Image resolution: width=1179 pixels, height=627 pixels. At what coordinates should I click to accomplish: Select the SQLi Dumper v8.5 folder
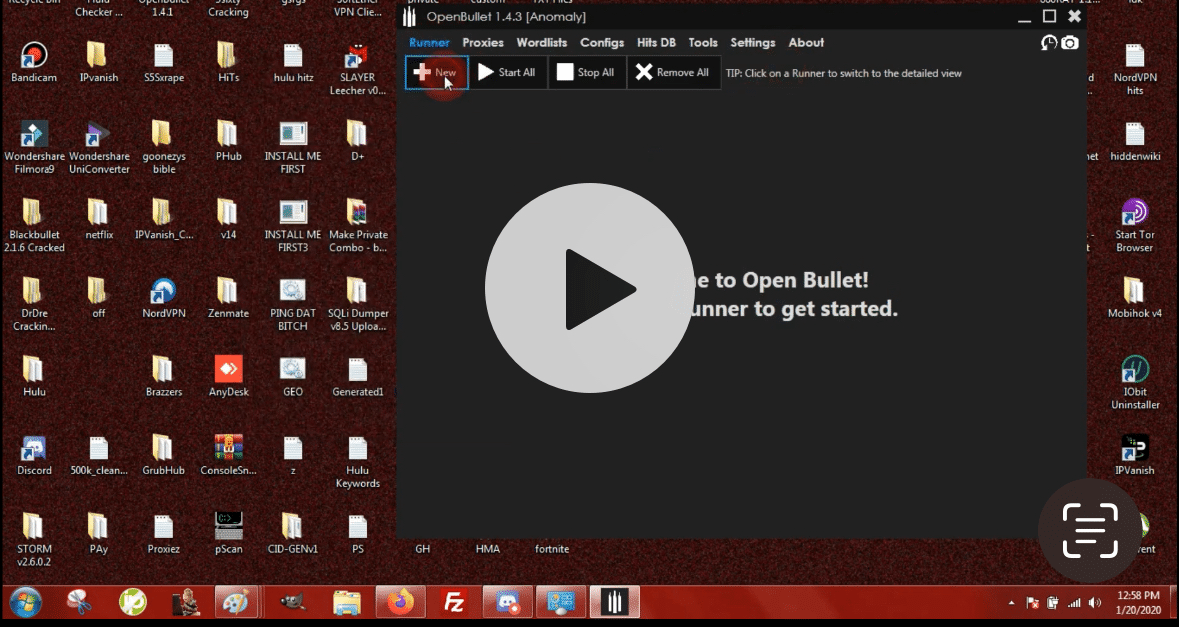(x=358, y=304)
